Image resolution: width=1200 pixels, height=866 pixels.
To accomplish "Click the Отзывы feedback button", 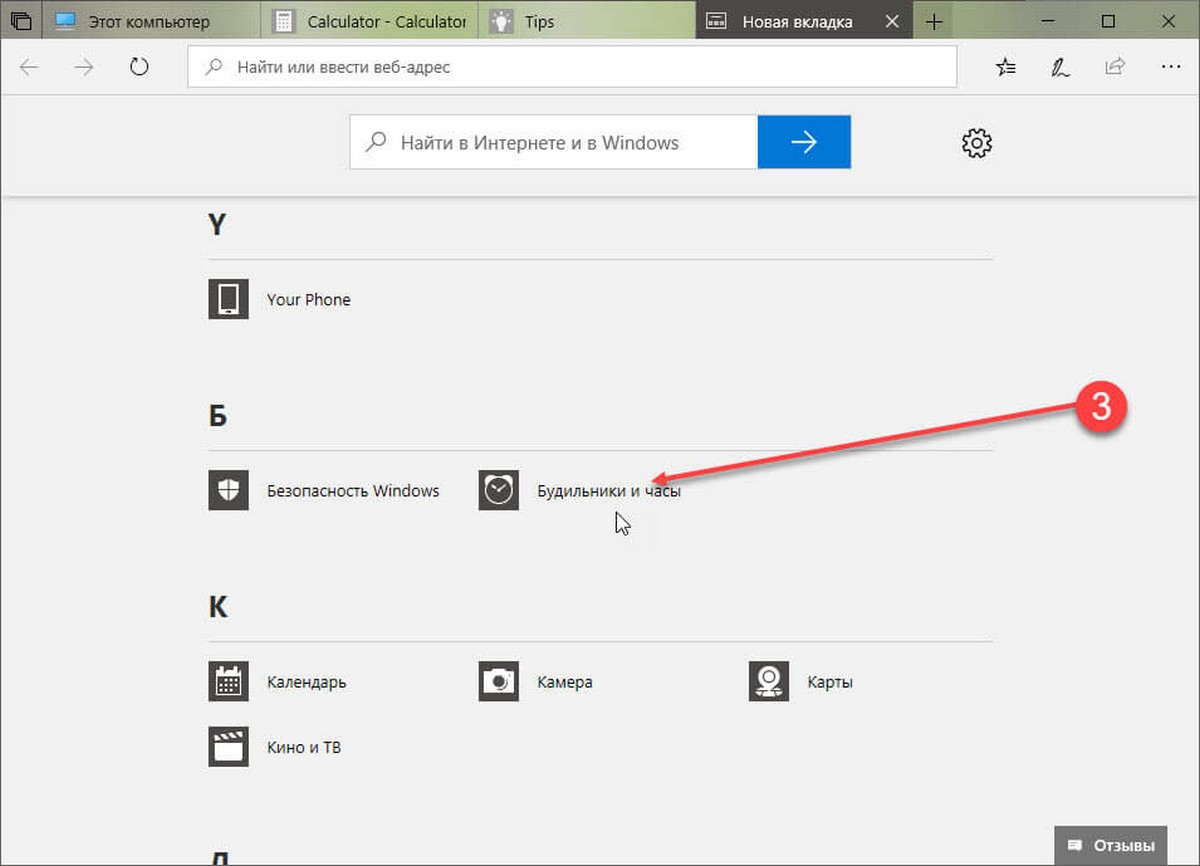I will click(1111, 844).
